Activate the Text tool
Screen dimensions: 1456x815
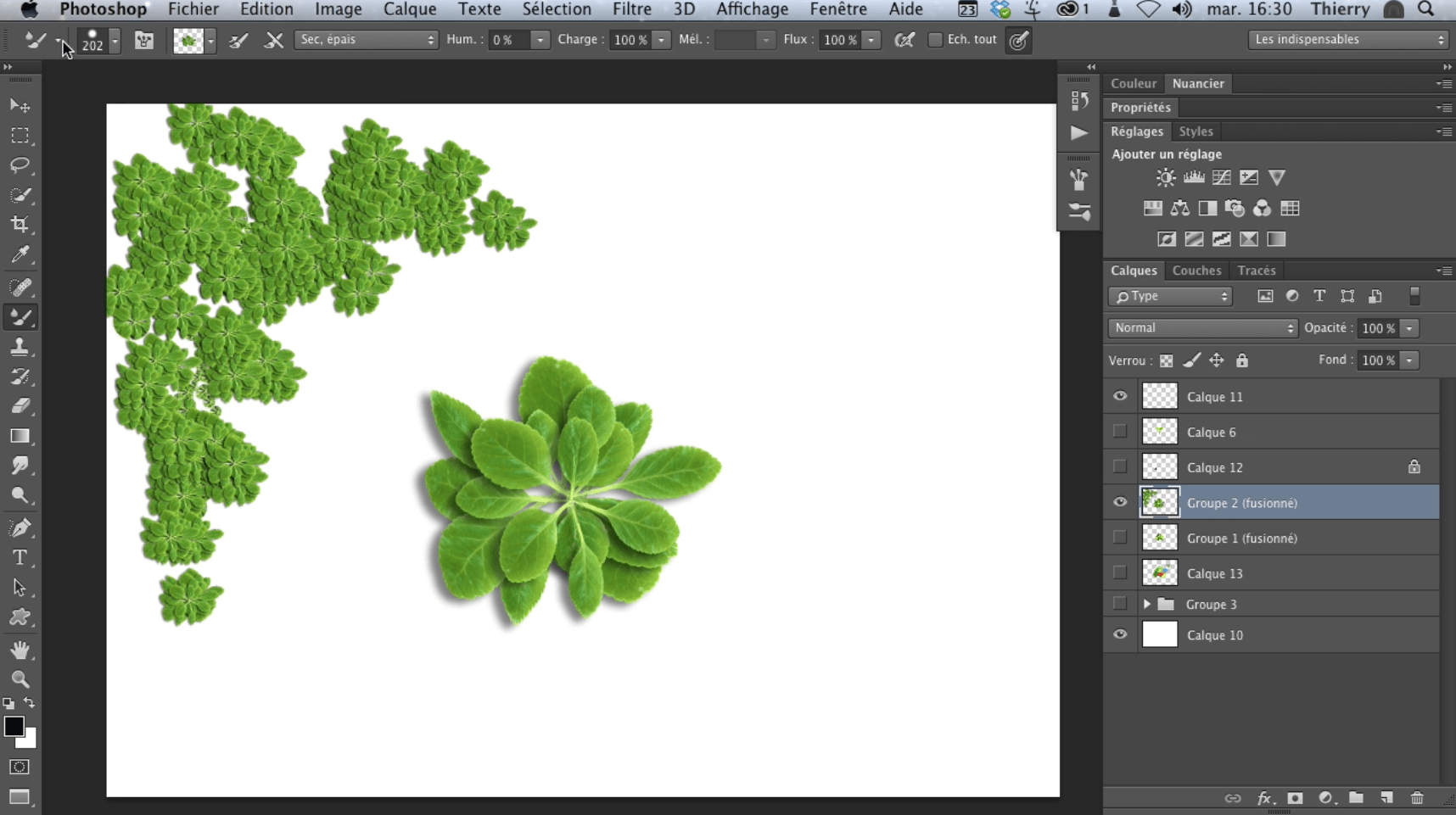click(20, 558)
